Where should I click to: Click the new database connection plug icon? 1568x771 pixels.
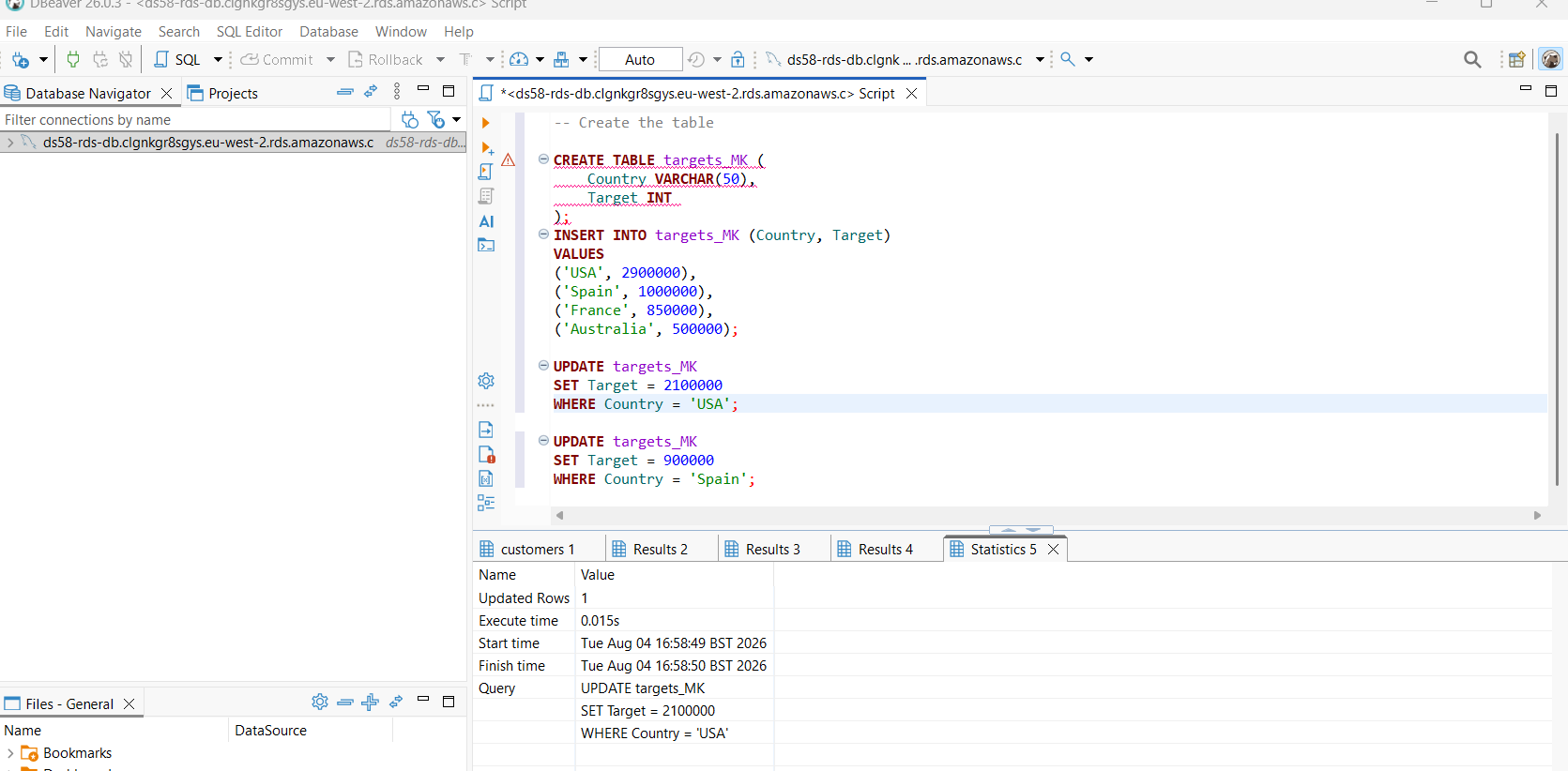pos(21,60)
